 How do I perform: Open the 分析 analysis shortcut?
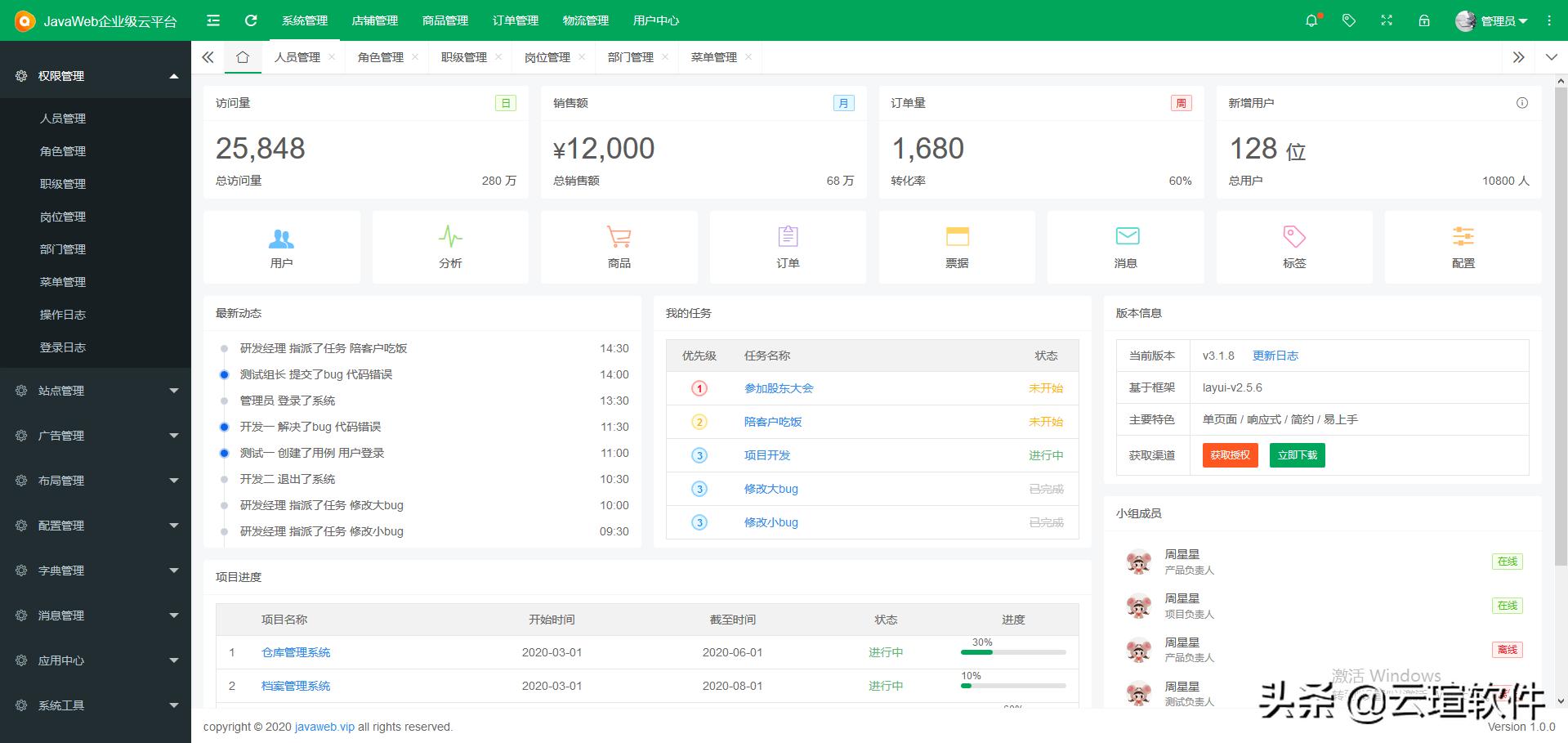[x=450, y=247]
